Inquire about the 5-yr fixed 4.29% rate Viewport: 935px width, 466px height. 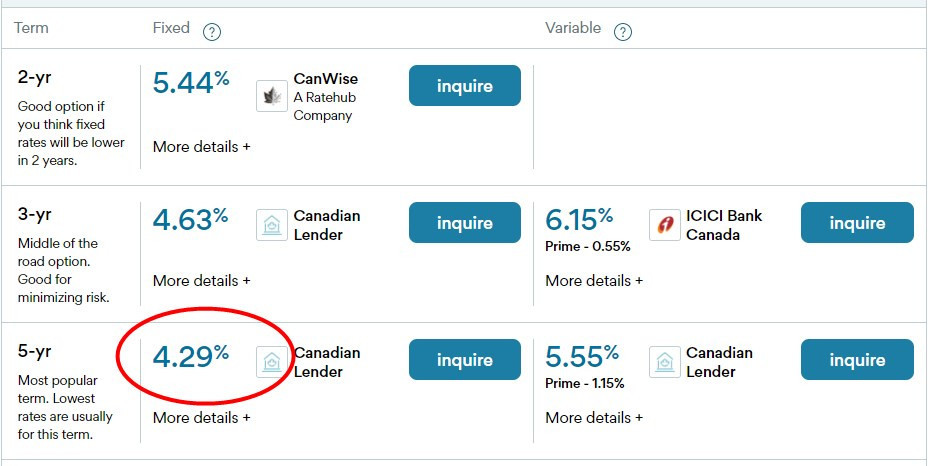pos(464,360)
